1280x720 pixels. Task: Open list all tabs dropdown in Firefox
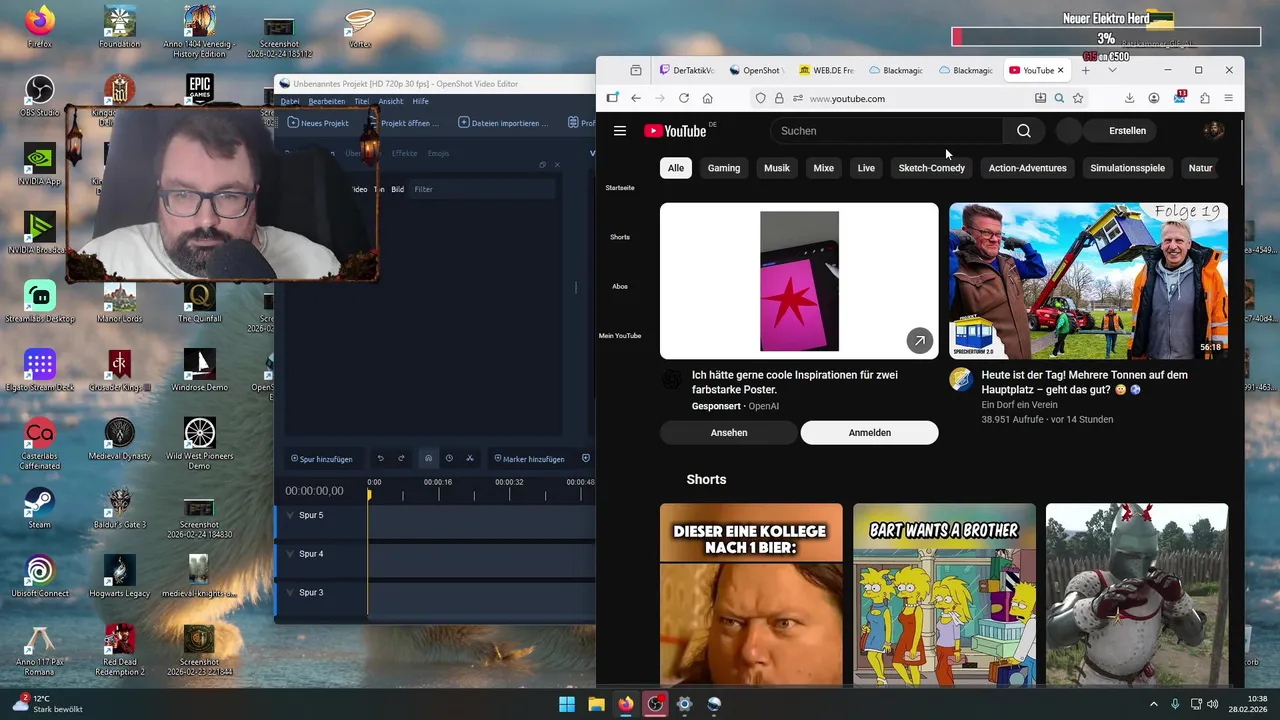pyautogui.click(x=1112, y=70)
